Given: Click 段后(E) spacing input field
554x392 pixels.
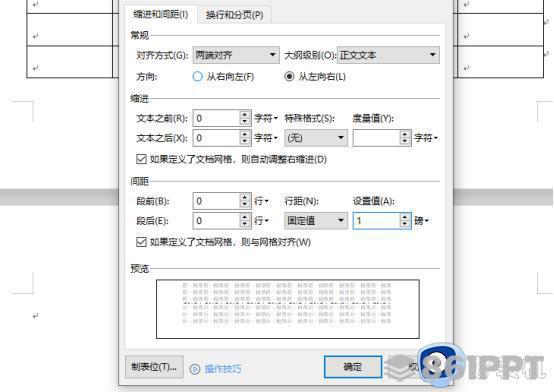Looking at the screenshot, I should [x=216, y=221].
